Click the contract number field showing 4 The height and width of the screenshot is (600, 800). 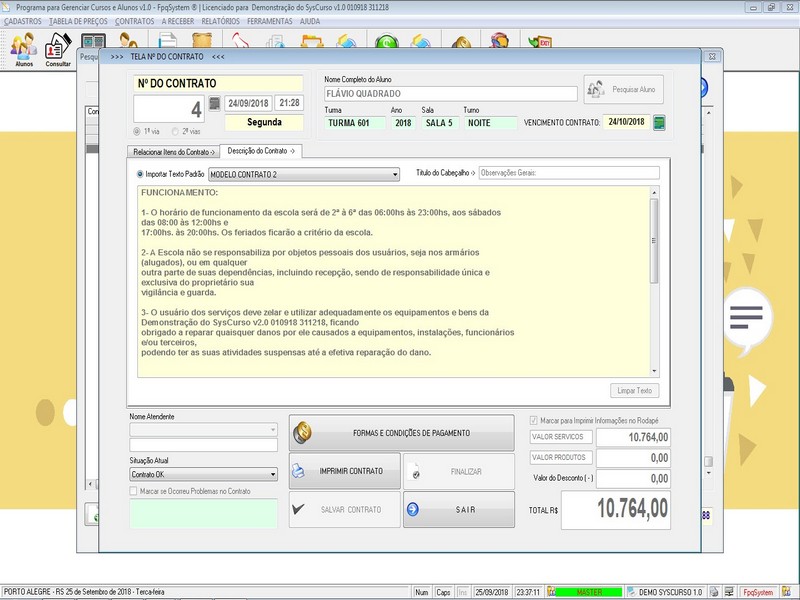point(169,109)
